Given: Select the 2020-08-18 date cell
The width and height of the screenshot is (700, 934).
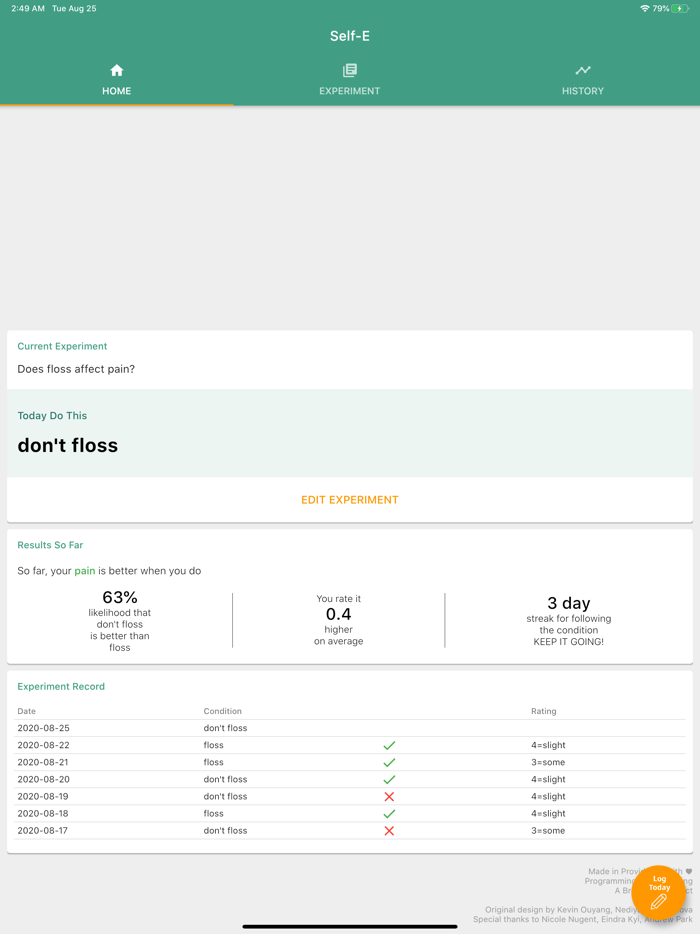Looking at the screenshot, I should coord(43,814).
